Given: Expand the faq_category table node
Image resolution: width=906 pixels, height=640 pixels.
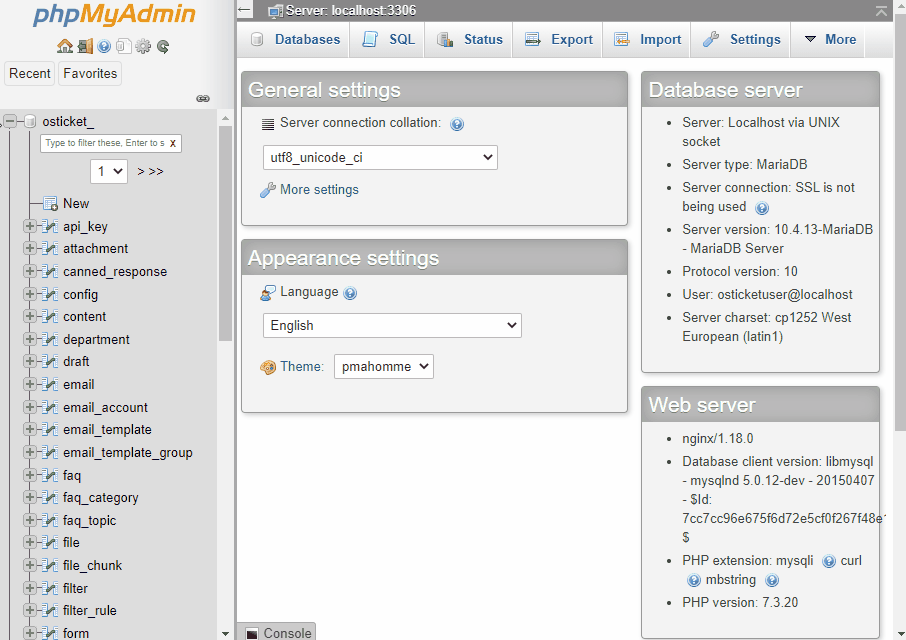Looking at the screenshot, I should pos(29,497).
